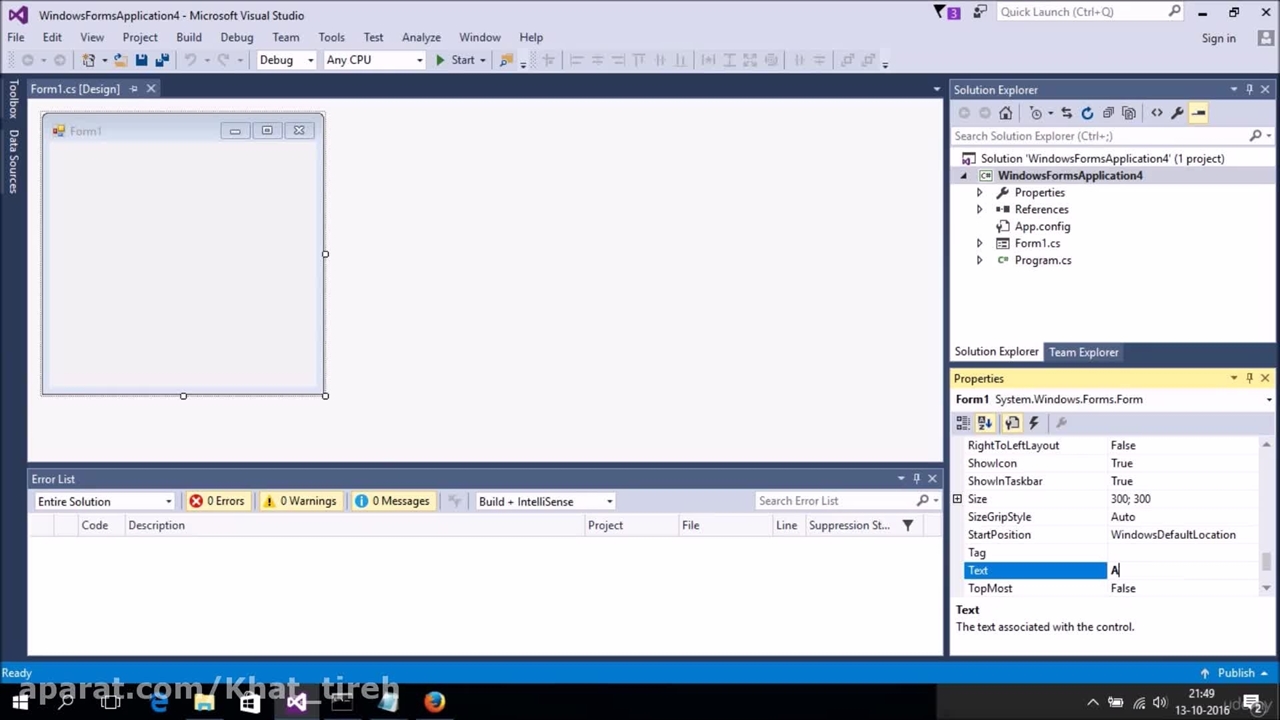Open the Build menu
Screen dimensions: 1280x720
tap(188, 37)
